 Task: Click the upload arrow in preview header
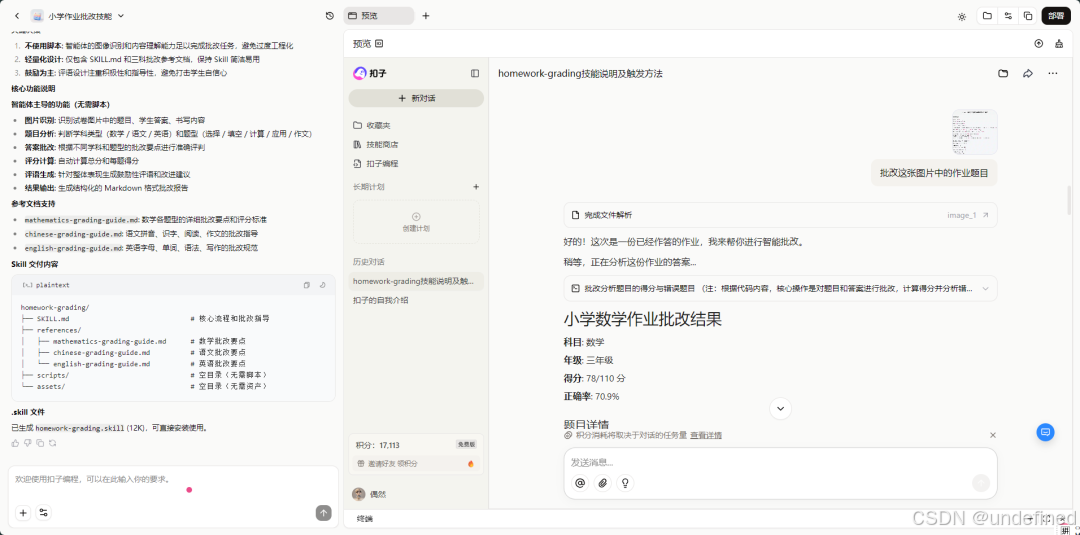tap(1039, 43)
